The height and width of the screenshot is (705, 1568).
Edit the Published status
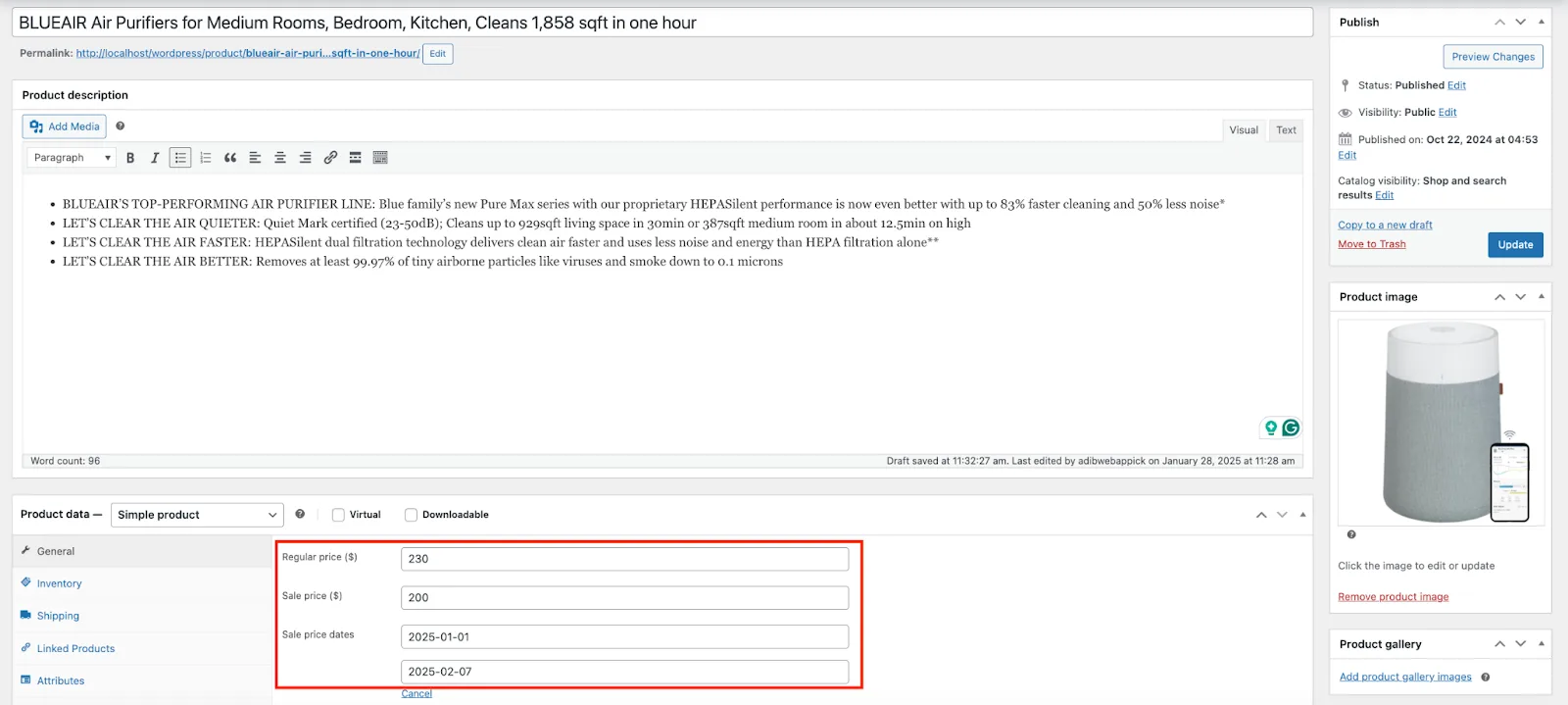click(x=1456, y=85)
